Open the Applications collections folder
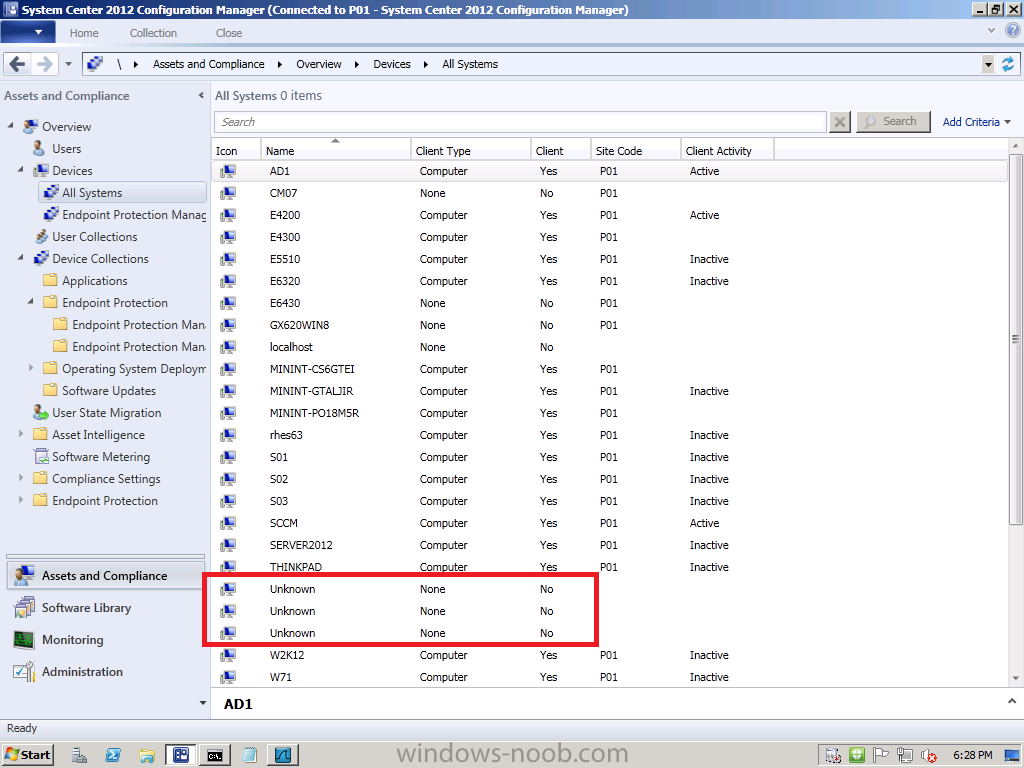Image resolution: width=1024 pixels, height=768 pixels. click(95, 281)
